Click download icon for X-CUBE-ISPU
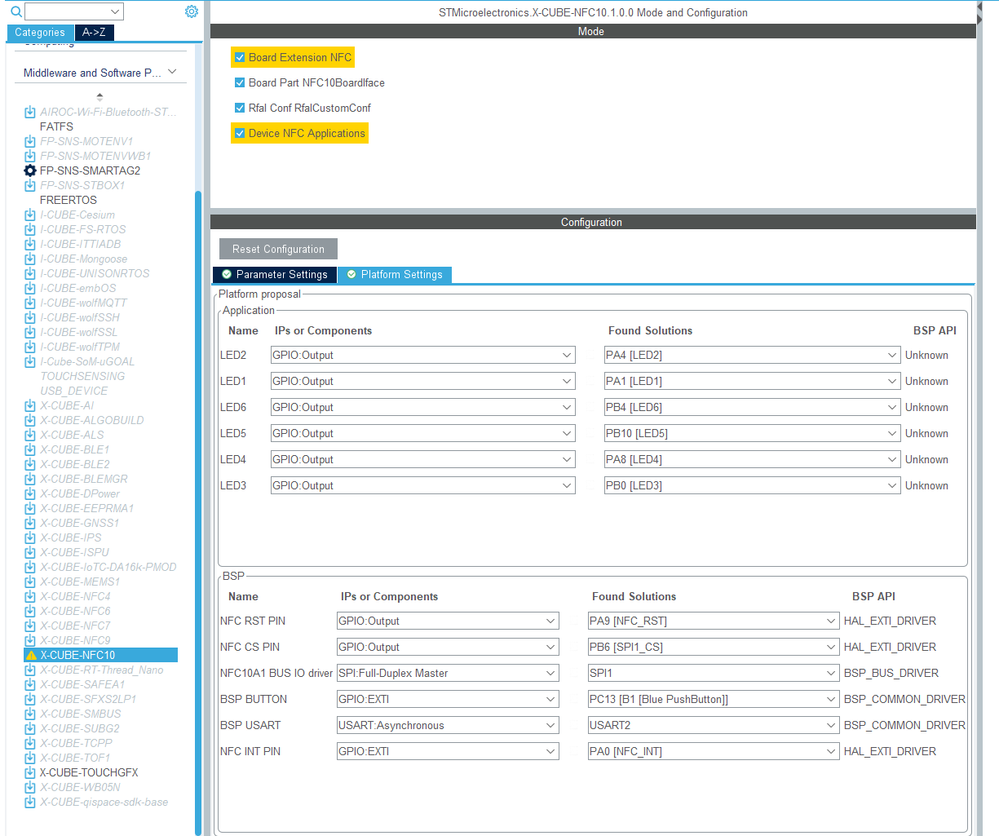Viewport: 999px width, 836px height. pyautogui.click(x=30, y=552)
